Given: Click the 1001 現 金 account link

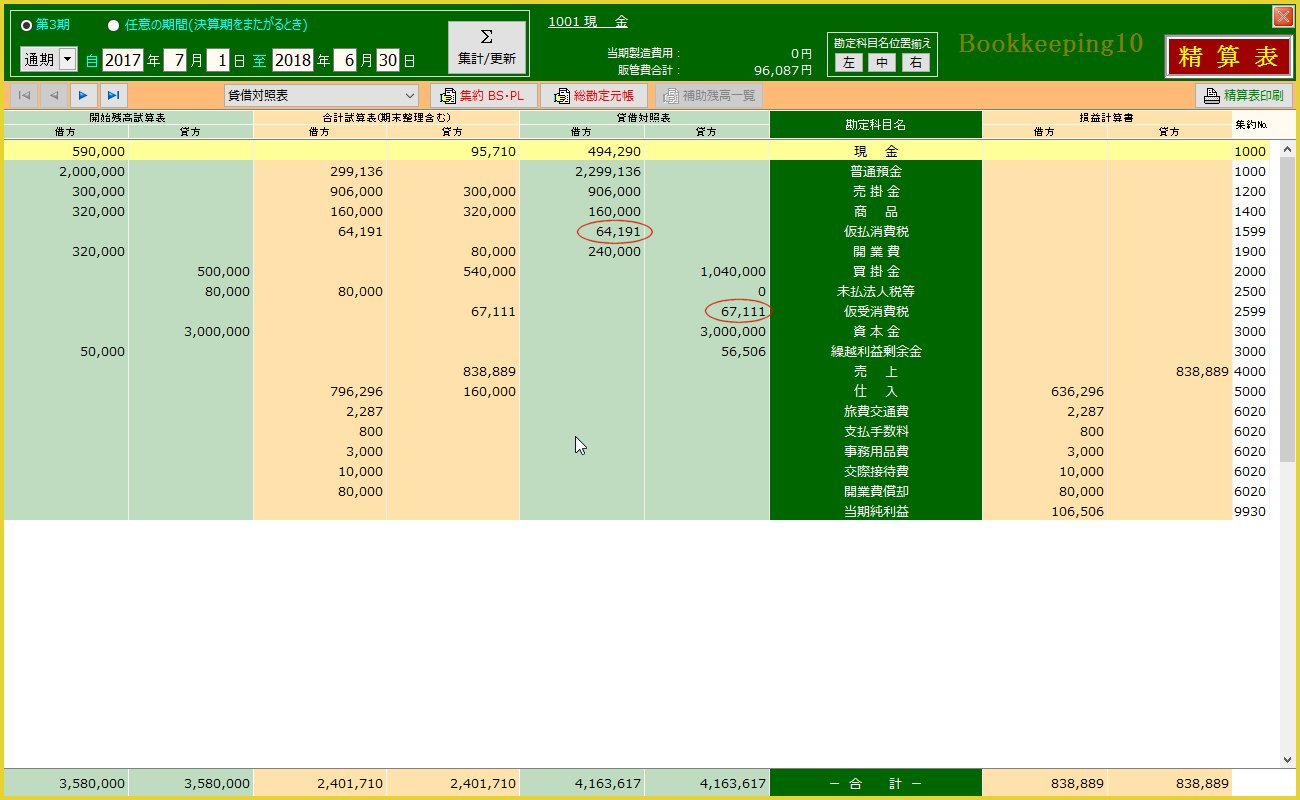Looking at the screenshot, I should pyautogui.click(x=588, y=22).
